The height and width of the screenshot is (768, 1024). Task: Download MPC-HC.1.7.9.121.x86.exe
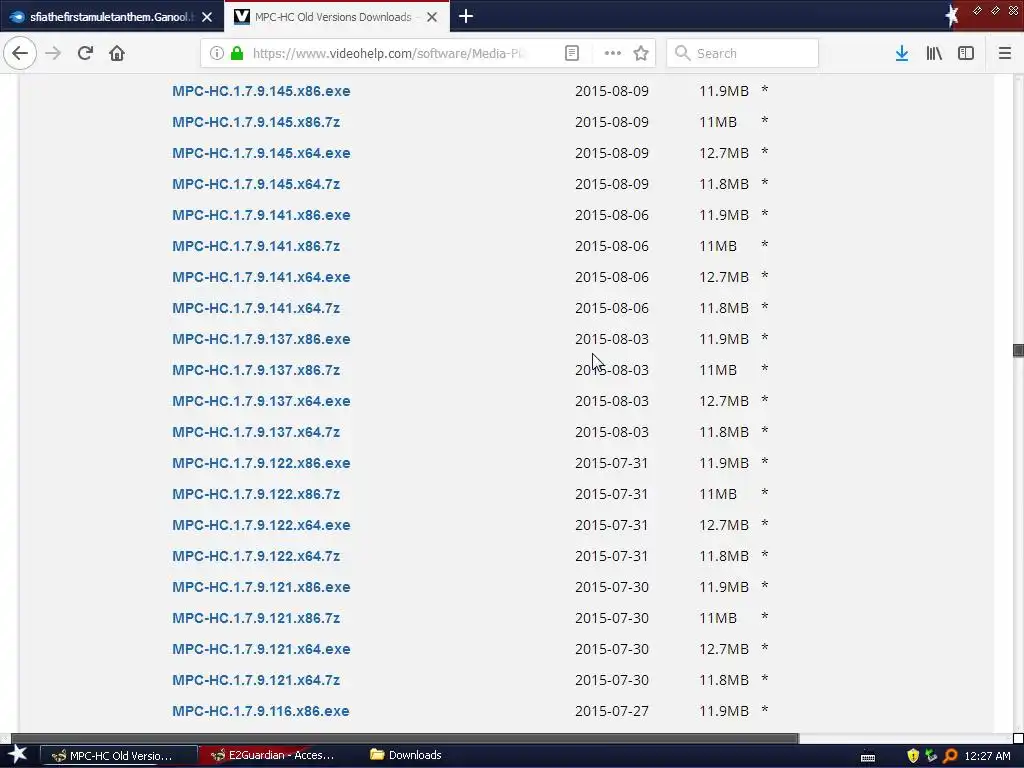click(x=261, y=587)
